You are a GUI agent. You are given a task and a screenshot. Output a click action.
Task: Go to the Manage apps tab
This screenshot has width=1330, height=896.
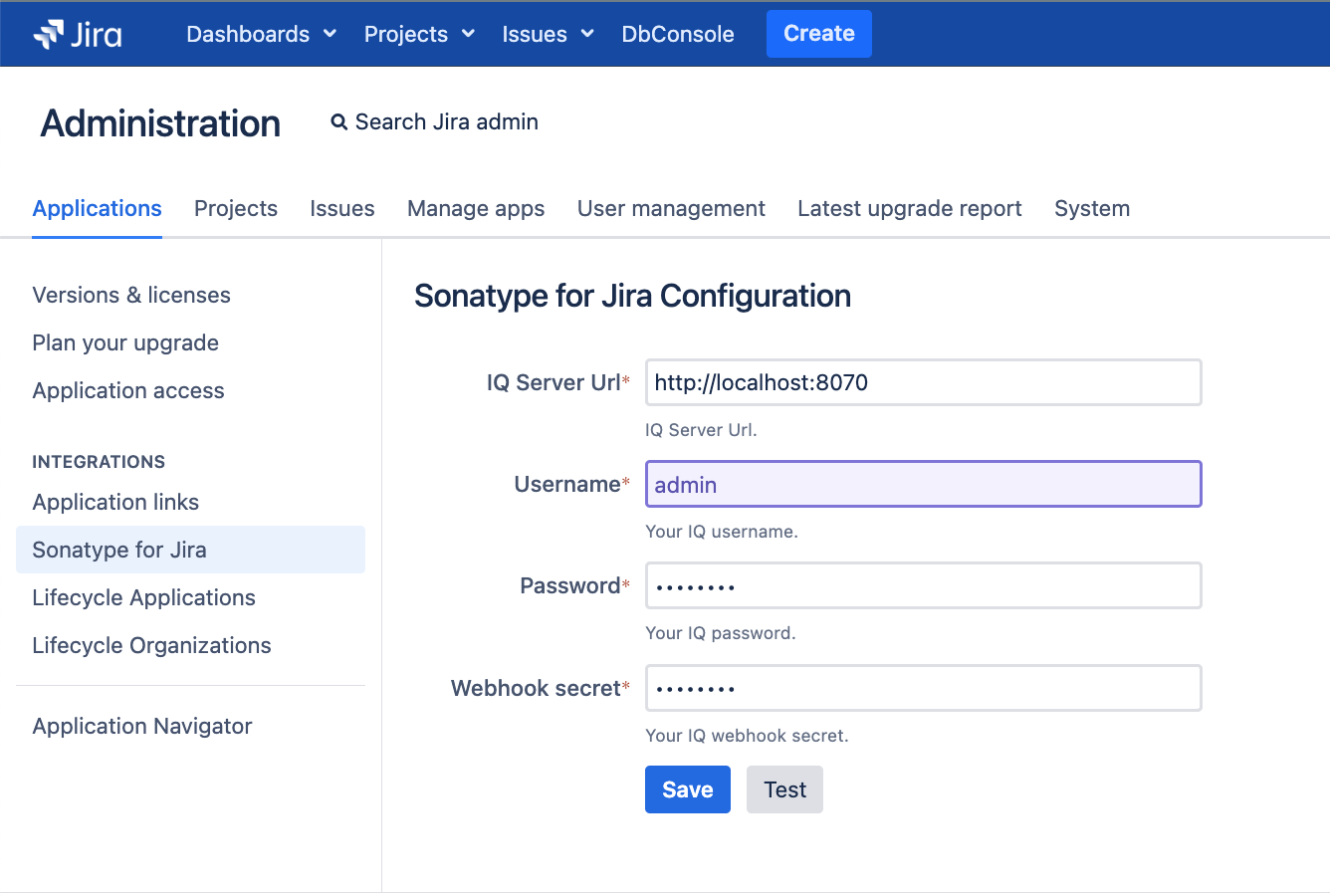coord(476,208)
